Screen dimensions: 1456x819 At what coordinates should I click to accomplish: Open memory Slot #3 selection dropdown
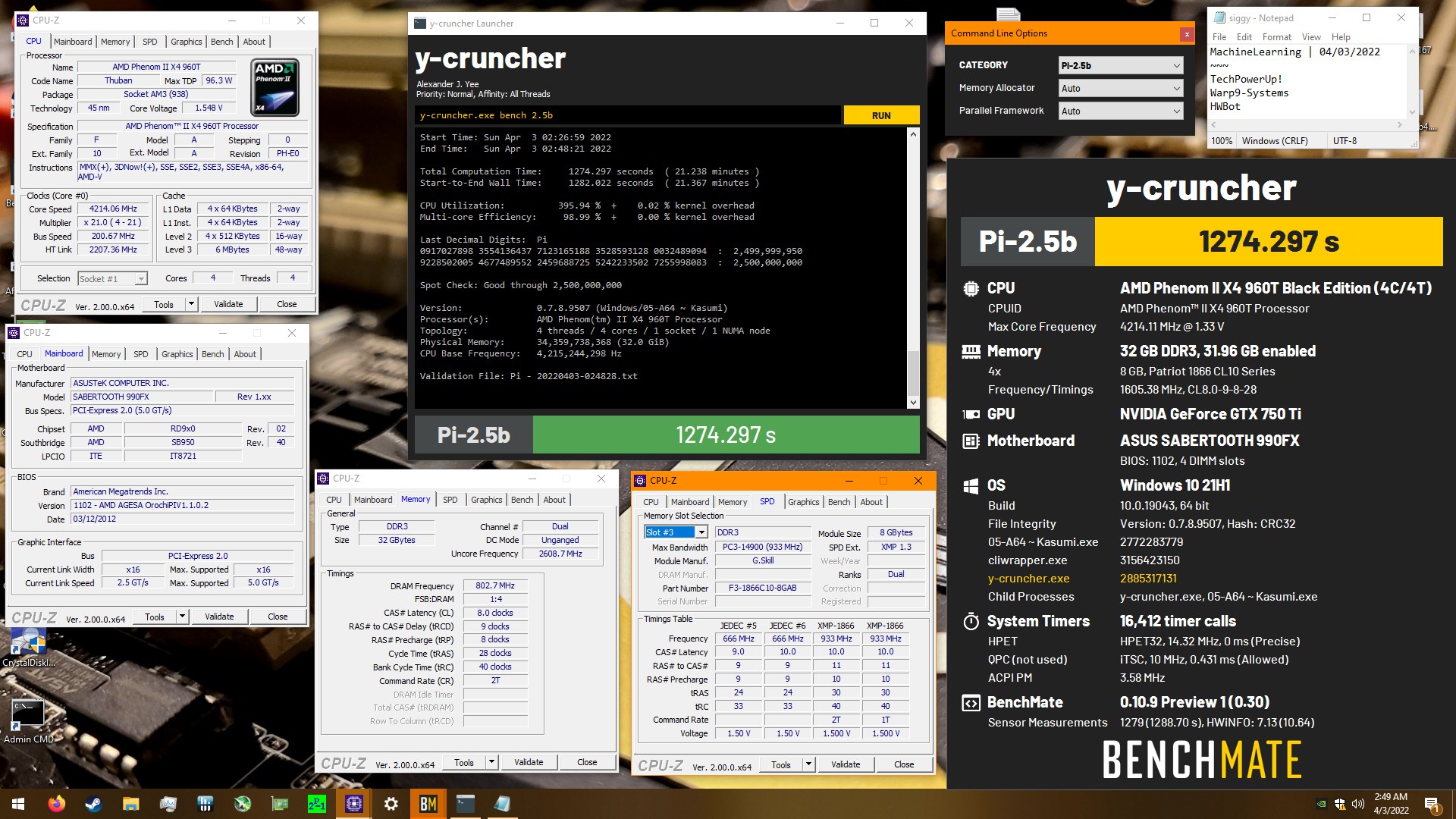[676, 532]
